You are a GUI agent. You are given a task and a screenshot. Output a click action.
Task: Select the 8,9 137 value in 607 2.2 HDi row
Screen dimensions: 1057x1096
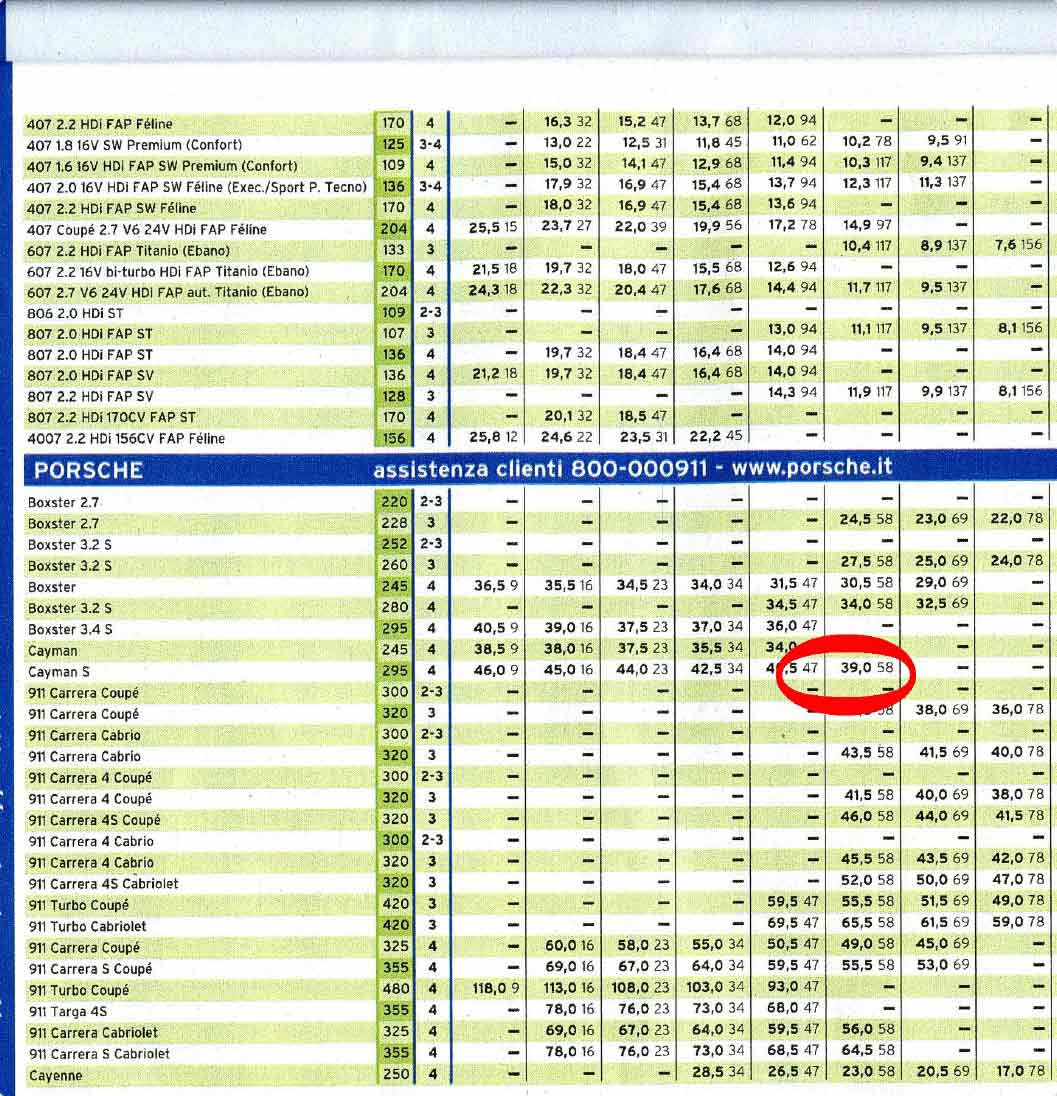943,245
